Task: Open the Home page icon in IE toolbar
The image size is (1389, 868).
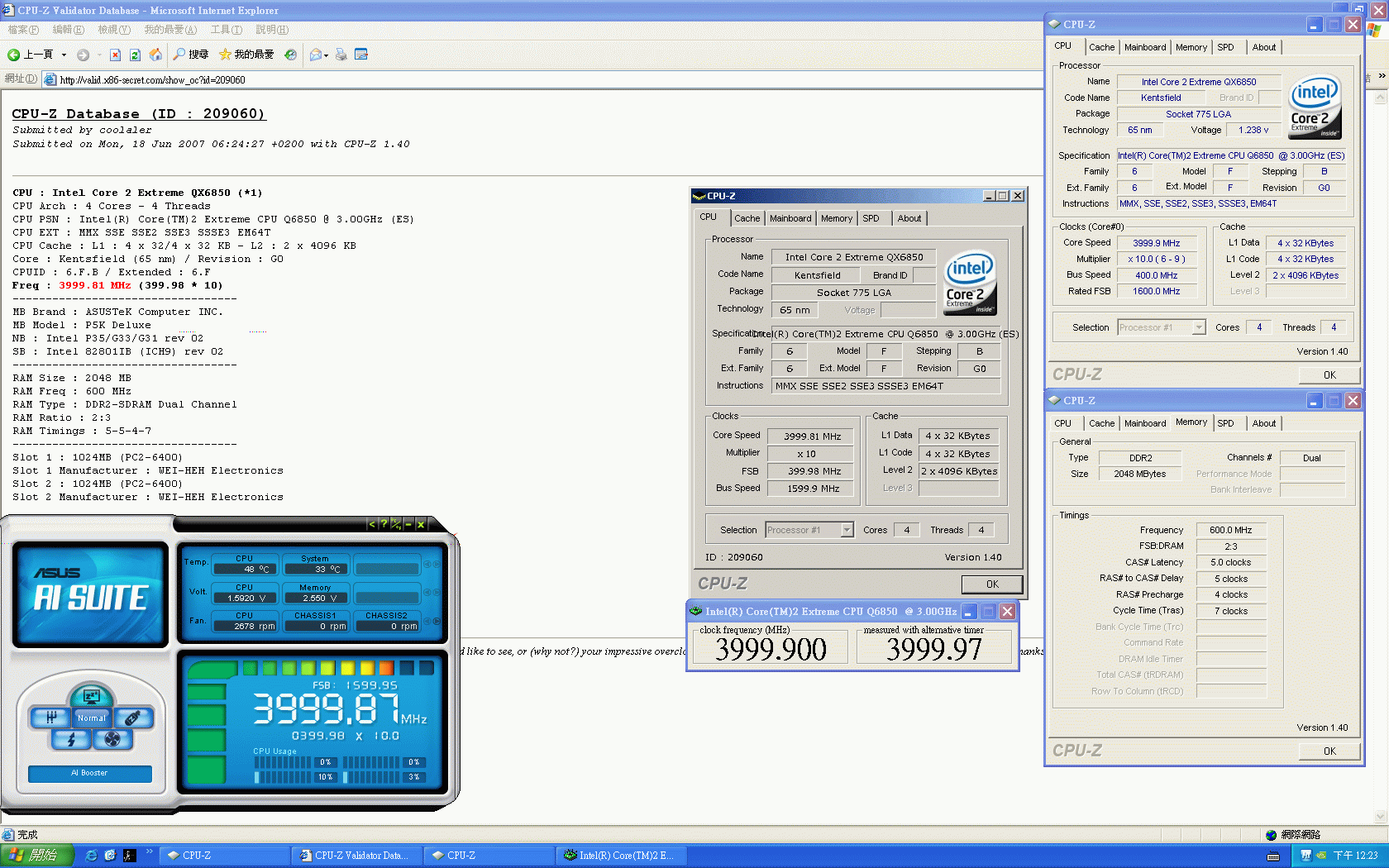Action: point(155,55)
